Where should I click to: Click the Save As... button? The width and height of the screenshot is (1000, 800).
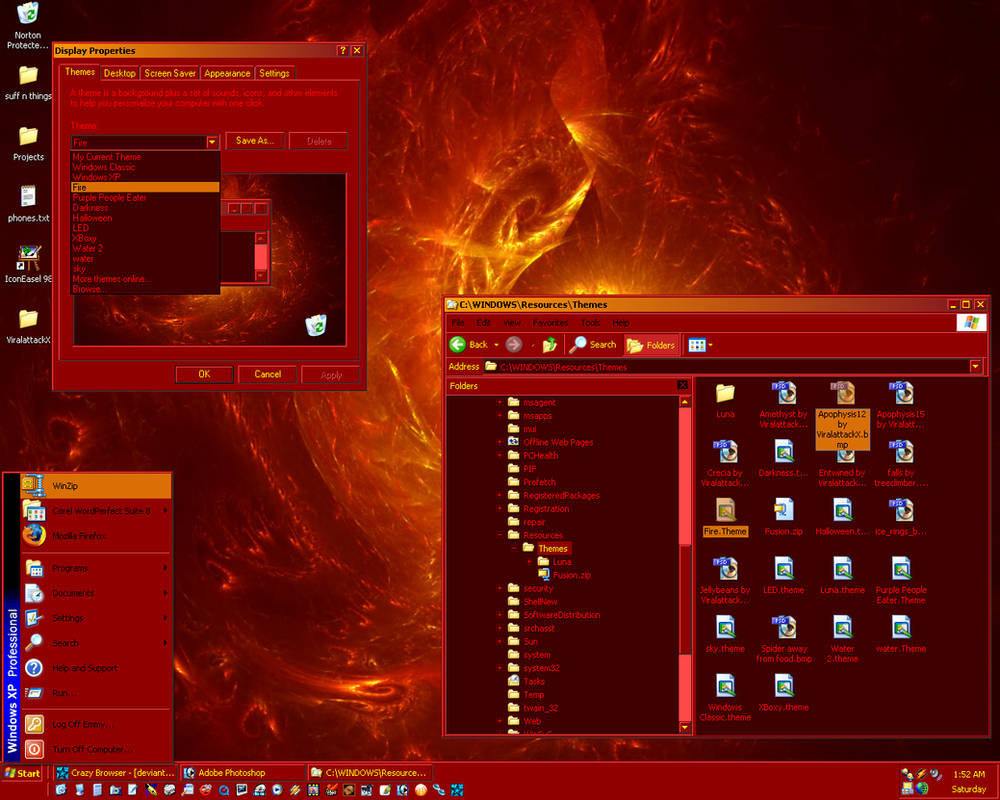tap(254, 141)
